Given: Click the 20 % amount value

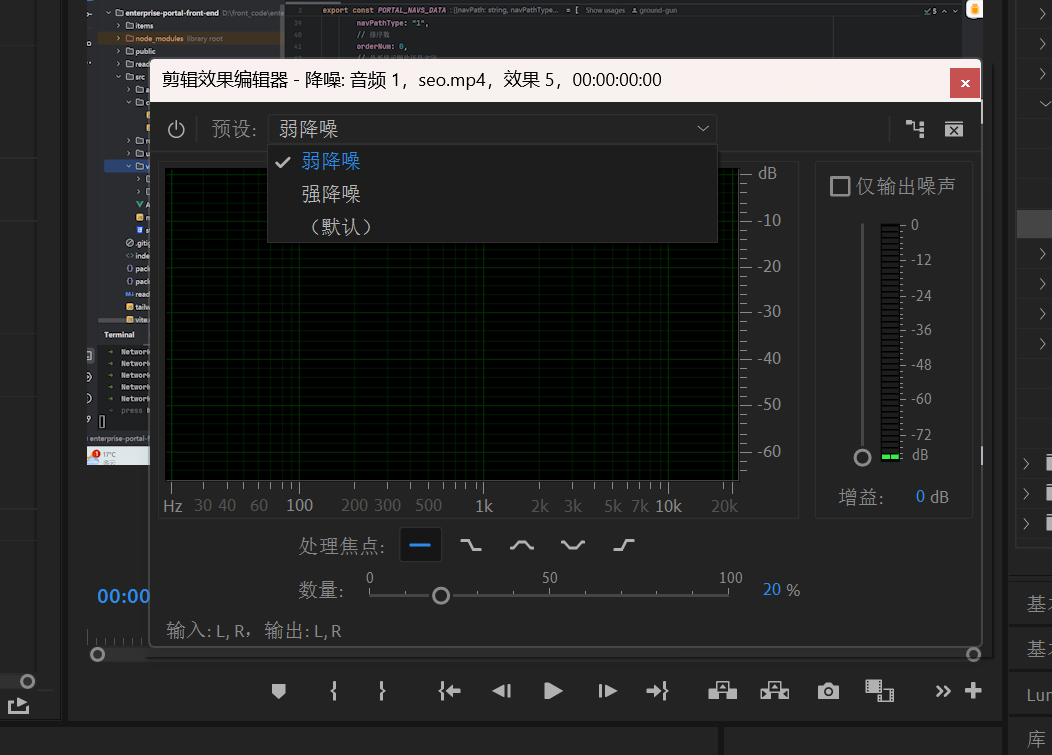Looking at the screenshot, I should 772,590.
